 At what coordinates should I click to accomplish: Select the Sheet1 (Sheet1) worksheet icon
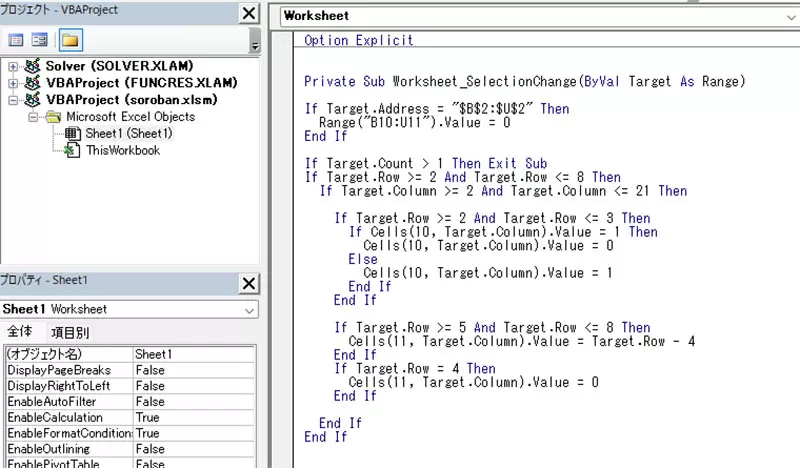71,134
